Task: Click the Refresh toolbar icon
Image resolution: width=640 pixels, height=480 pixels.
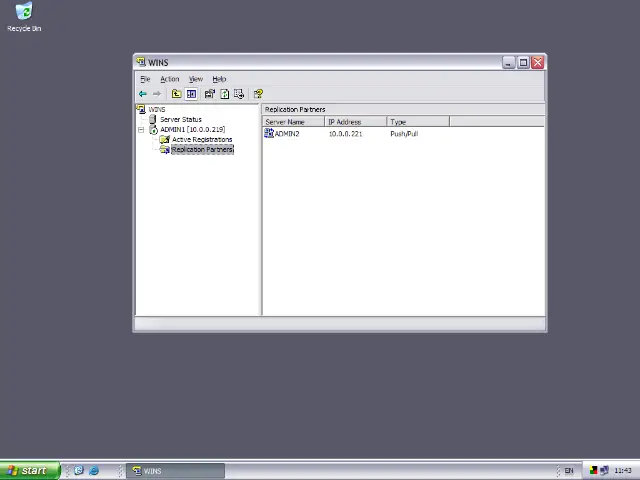Action: pyautogui.click(x=224, y=94)
